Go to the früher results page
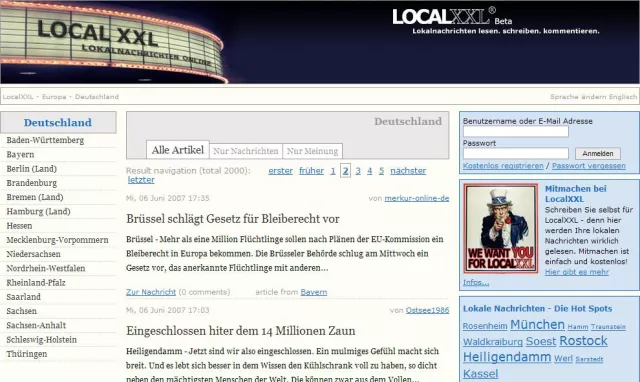 click(x=311, y=171)
